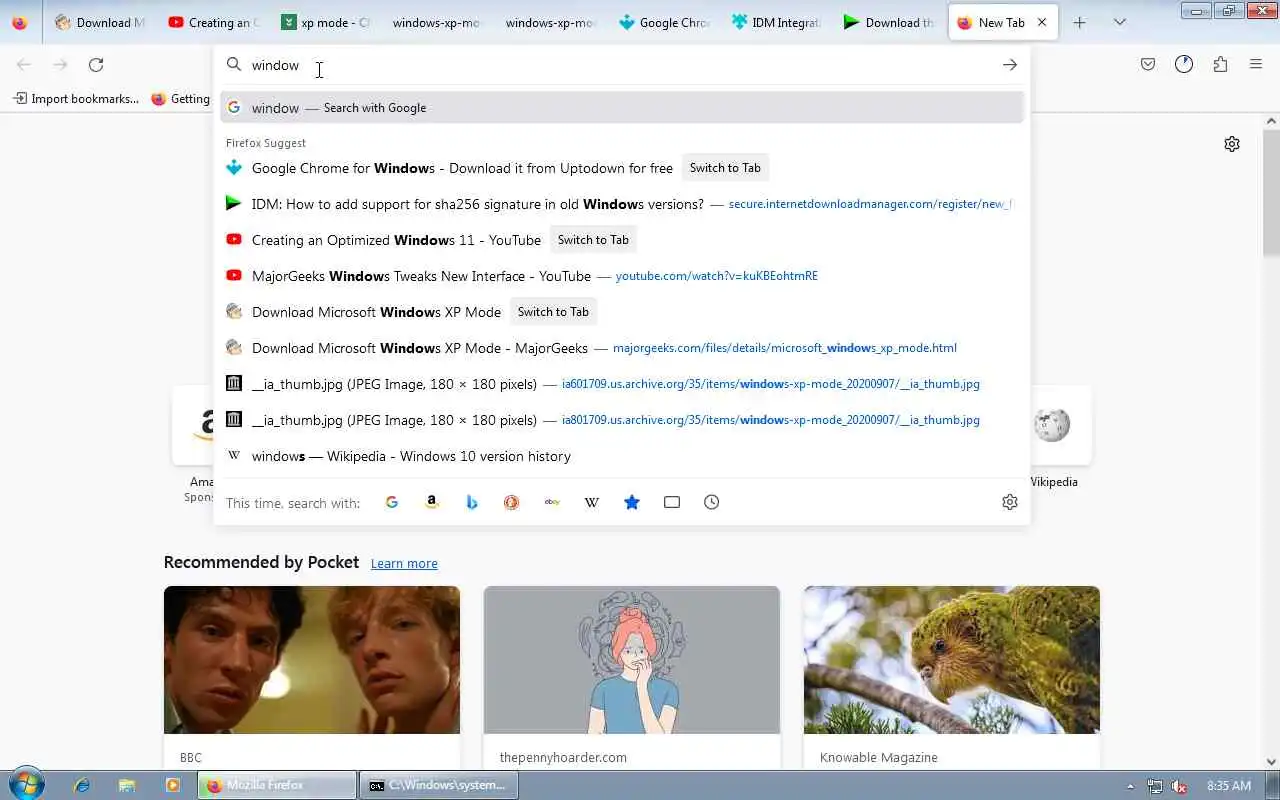This screenshot has width=1280, height=800.
Task: Open Windows Explorer from taskbar
Action: tap(127, 785)
